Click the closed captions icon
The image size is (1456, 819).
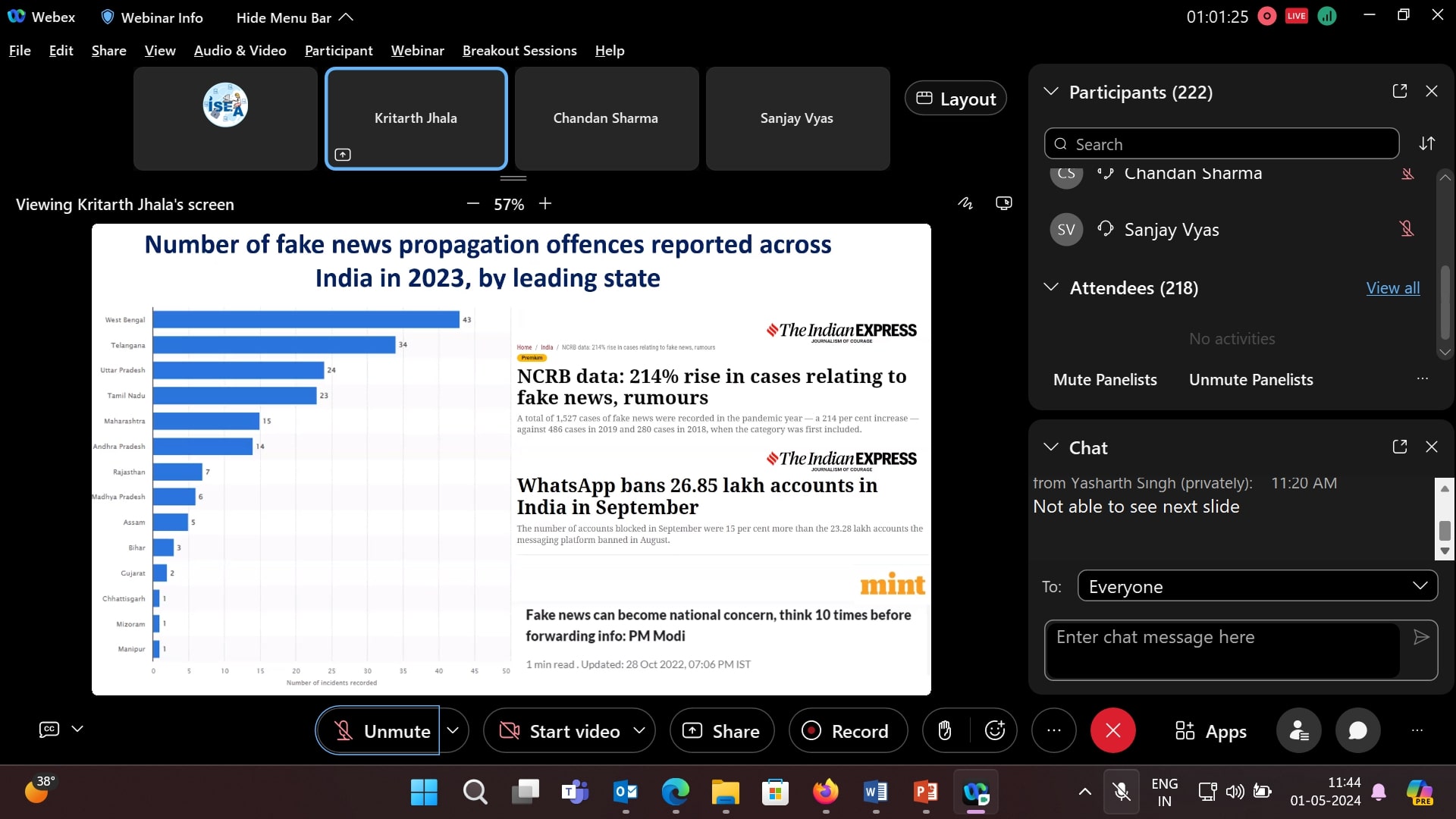click(x=49, y=729)
